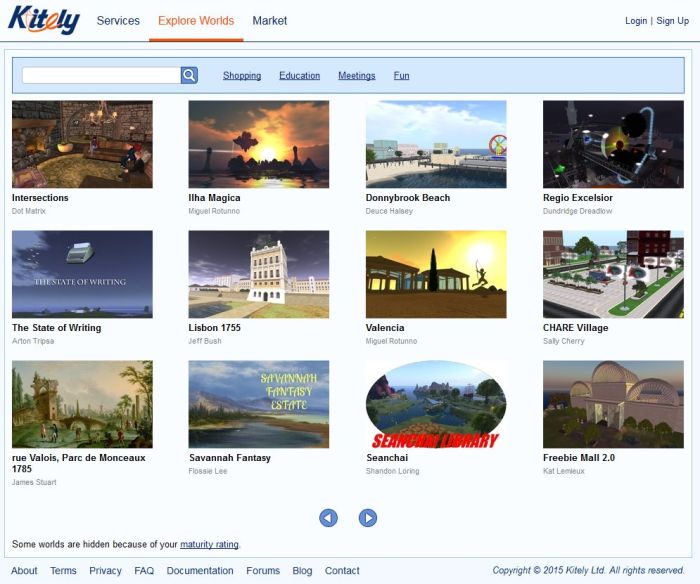Click owner name Kat Lemieux
The height and width of the screenshot is (584, 700).
point(563,471)
